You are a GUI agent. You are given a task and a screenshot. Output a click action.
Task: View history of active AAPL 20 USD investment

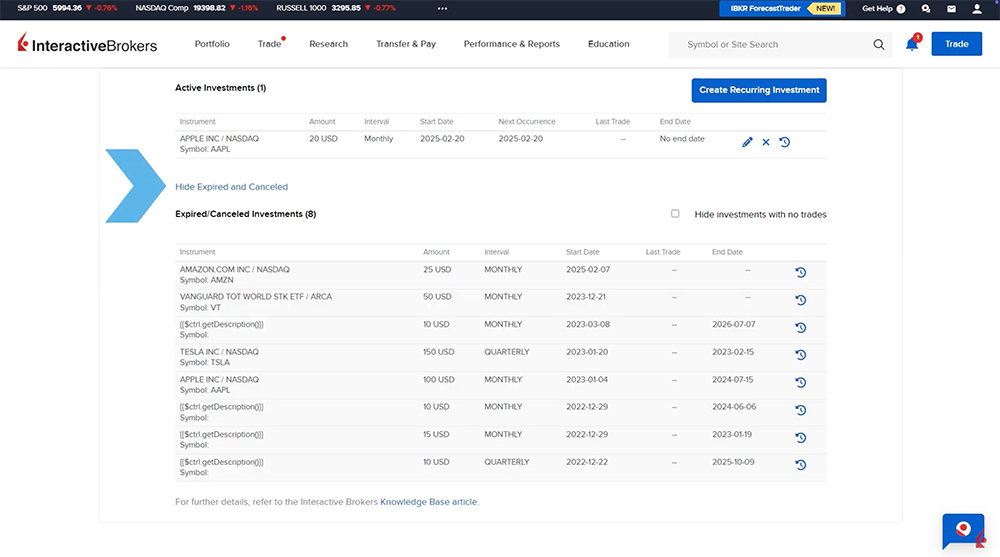click(784, 142)
